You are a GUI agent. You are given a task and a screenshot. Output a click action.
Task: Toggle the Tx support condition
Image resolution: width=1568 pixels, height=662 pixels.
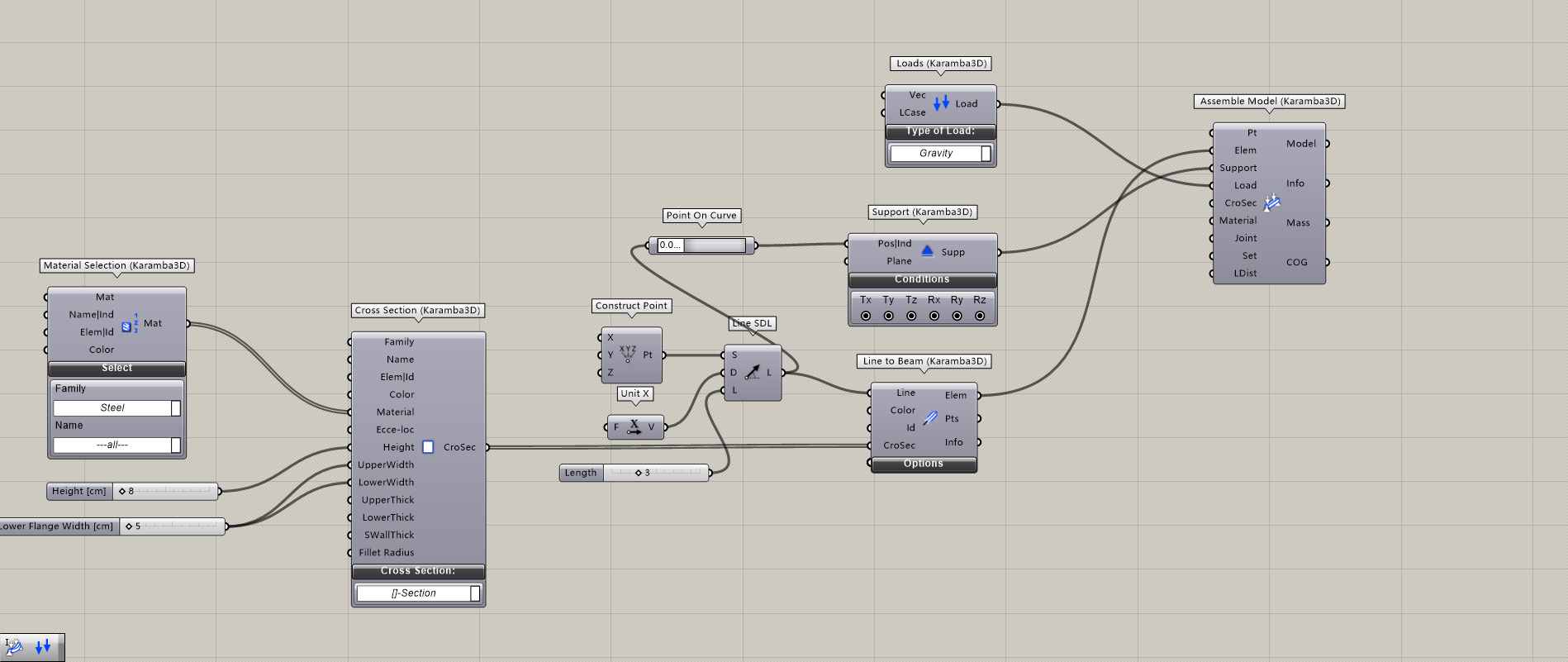(866, 316)
